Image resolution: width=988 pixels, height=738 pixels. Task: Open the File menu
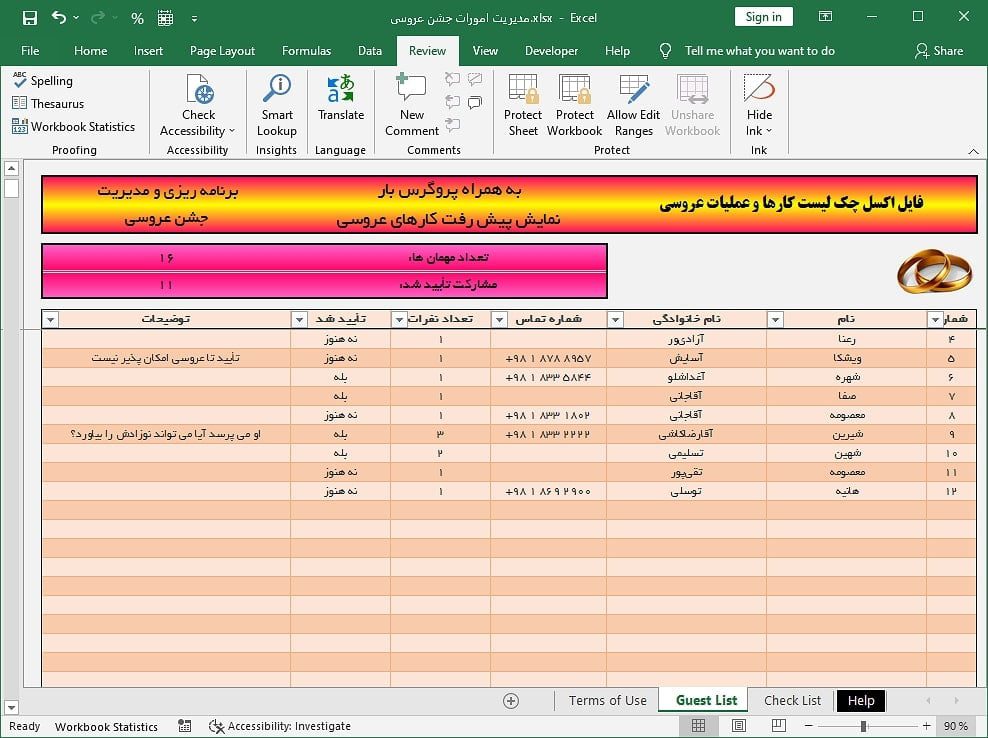(x=30, y=51)
